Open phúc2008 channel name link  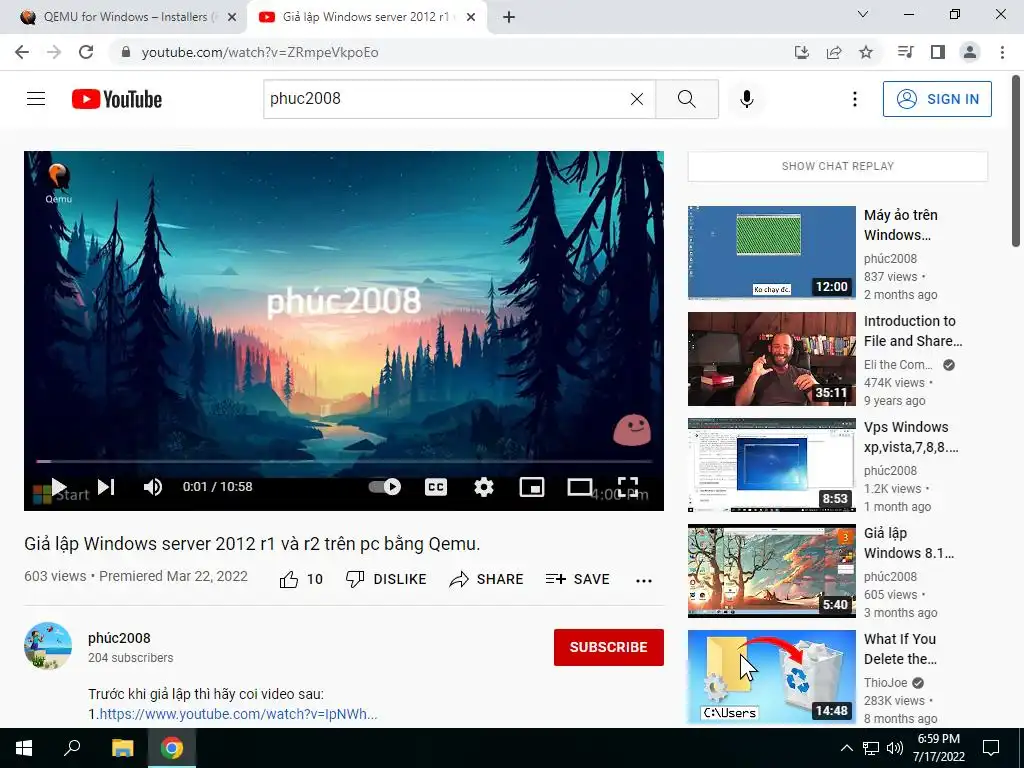[x=120, y=638]
